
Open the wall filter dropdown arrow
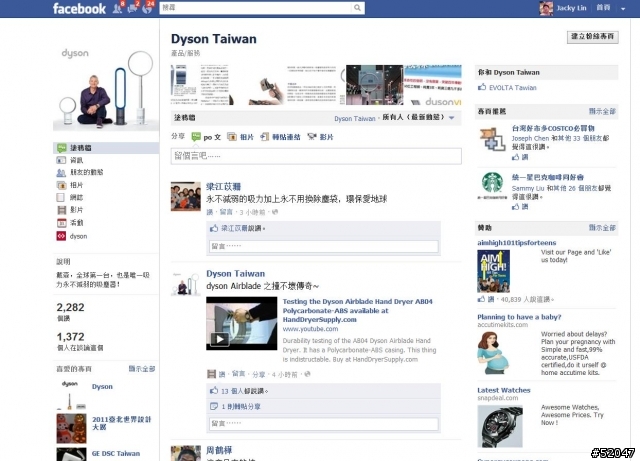pos(452,118)
